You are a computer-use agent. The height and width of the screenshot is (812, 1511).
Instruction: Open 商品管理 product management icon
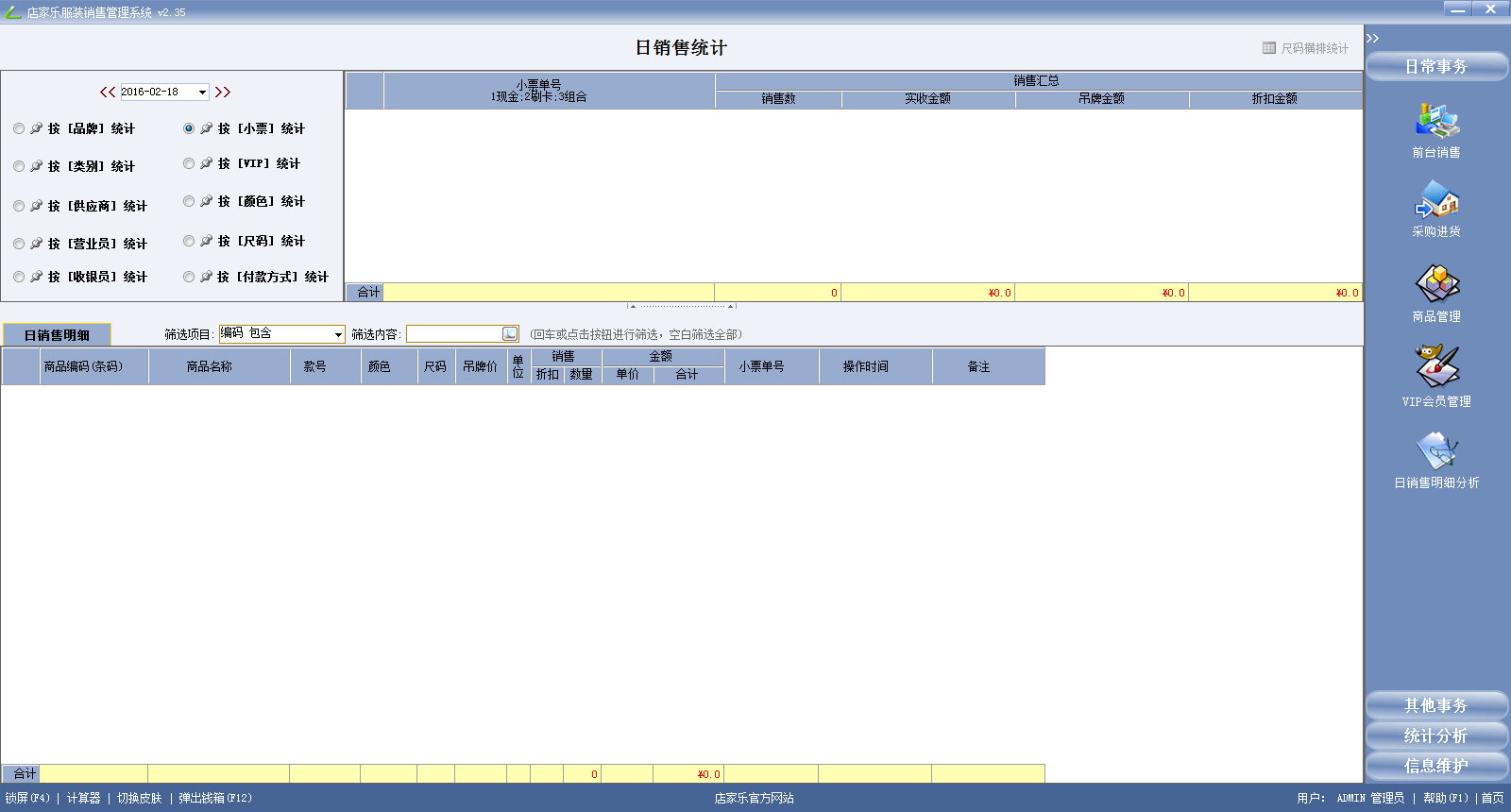pos(1436,284)
